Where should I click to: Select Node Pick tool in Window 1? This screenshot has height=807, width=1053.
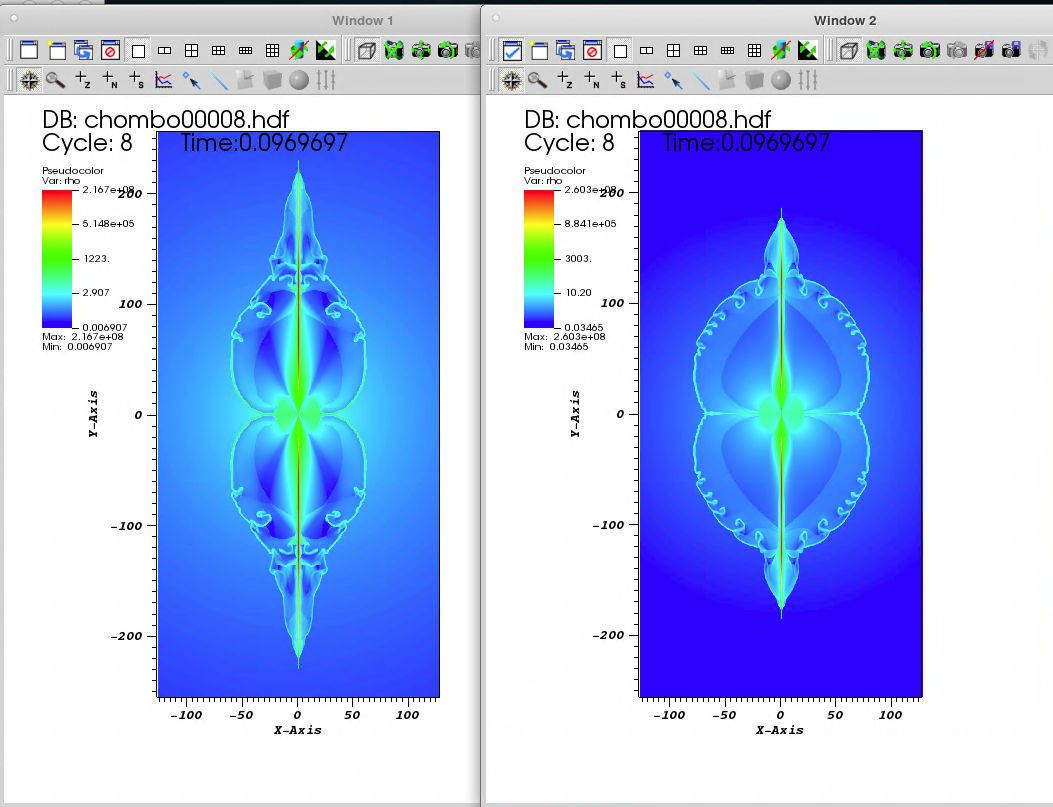click(x=109, y=81)
